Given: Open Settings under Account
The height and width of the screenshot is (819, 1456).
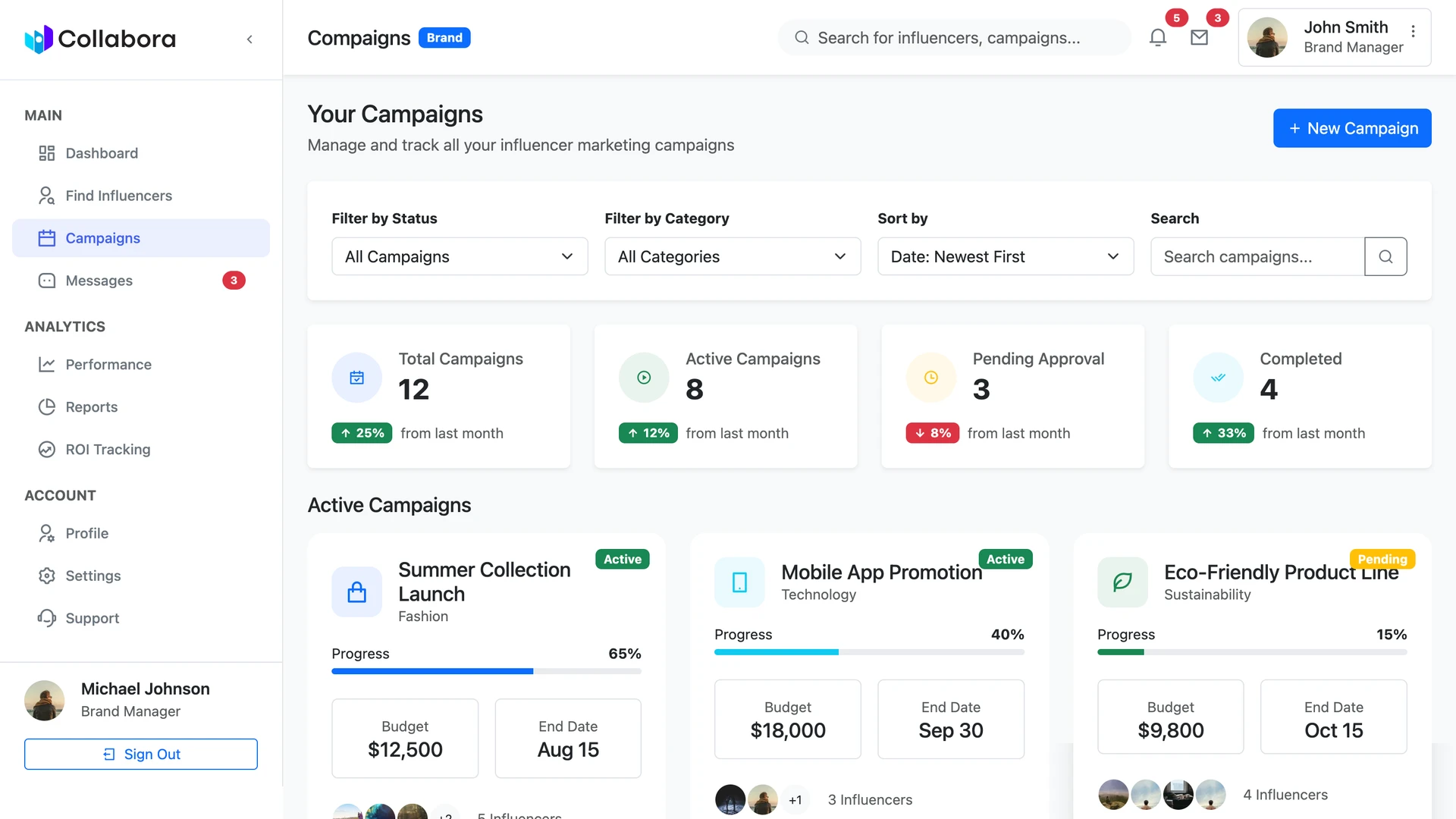Looking at the screenshot, I should point(141,576).
